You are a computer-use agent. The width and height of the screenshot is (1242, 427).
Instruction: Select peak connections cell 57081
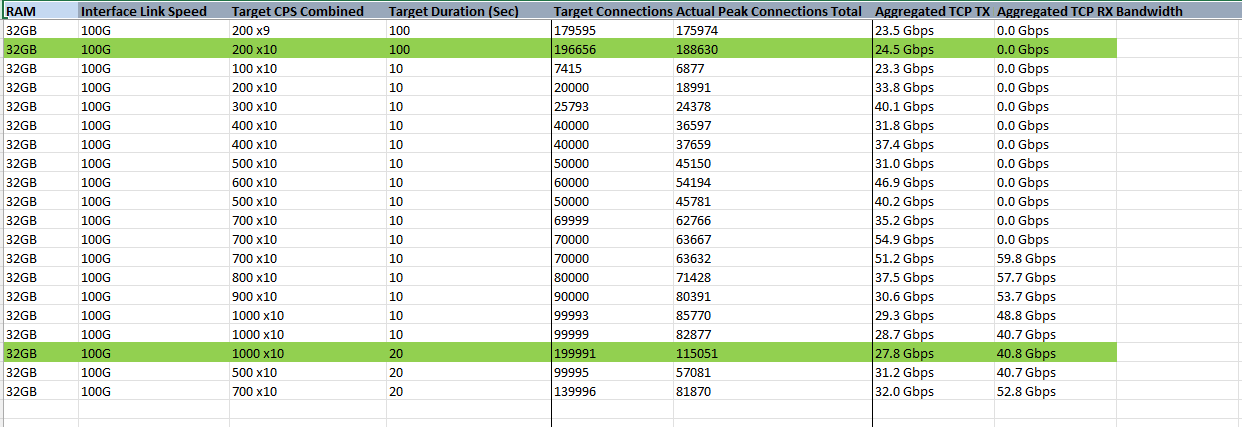[773, 372]
